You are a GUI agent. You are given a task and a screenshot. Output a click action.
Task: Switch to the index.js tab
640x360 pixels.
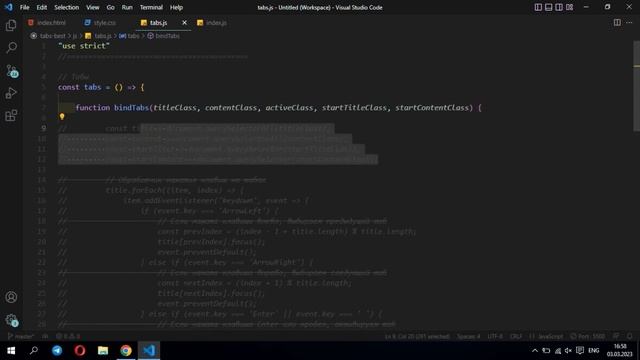click(212, 23)
